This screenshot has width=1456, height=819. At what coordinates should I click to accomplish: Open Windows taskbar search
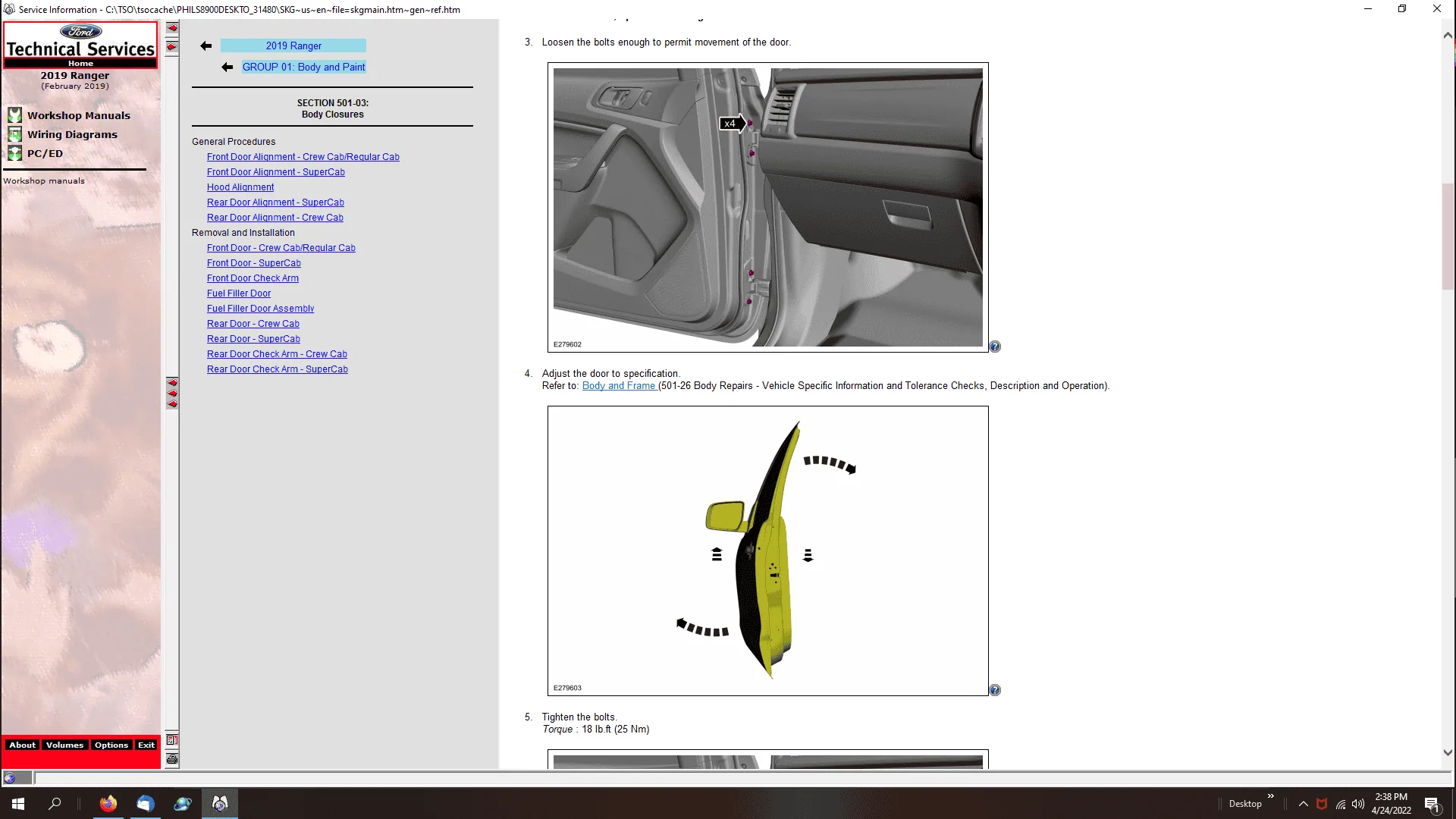pyautogui.click(x=55, y=804)
